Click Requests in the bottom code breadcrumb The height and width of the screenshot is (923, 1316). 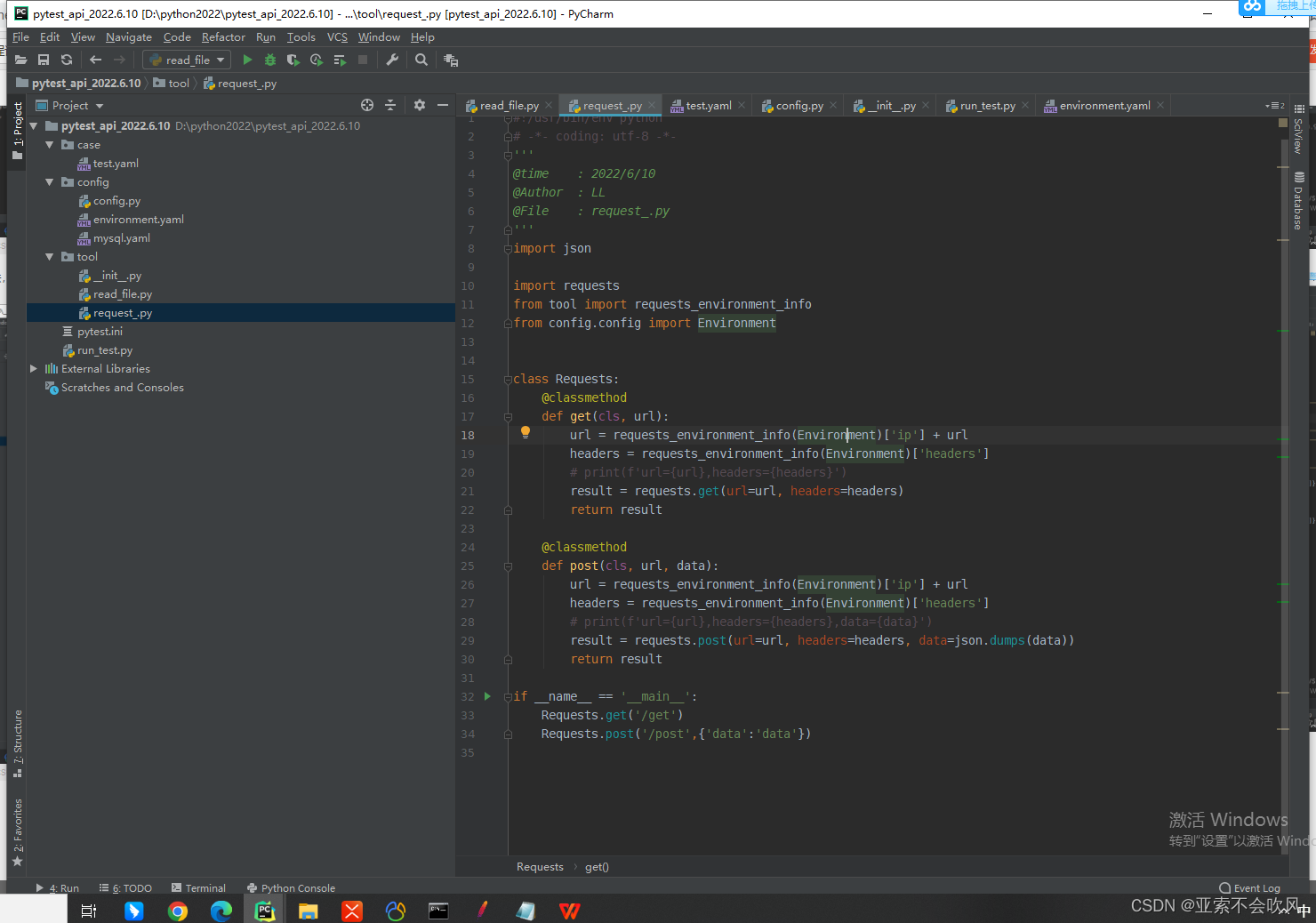540,867
